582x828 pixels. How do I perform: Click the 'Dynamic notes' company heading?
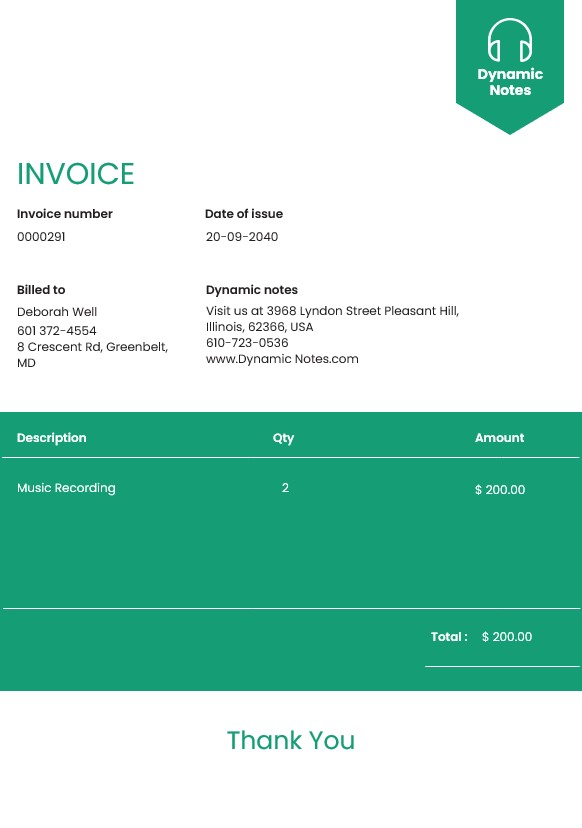[252, 290]
